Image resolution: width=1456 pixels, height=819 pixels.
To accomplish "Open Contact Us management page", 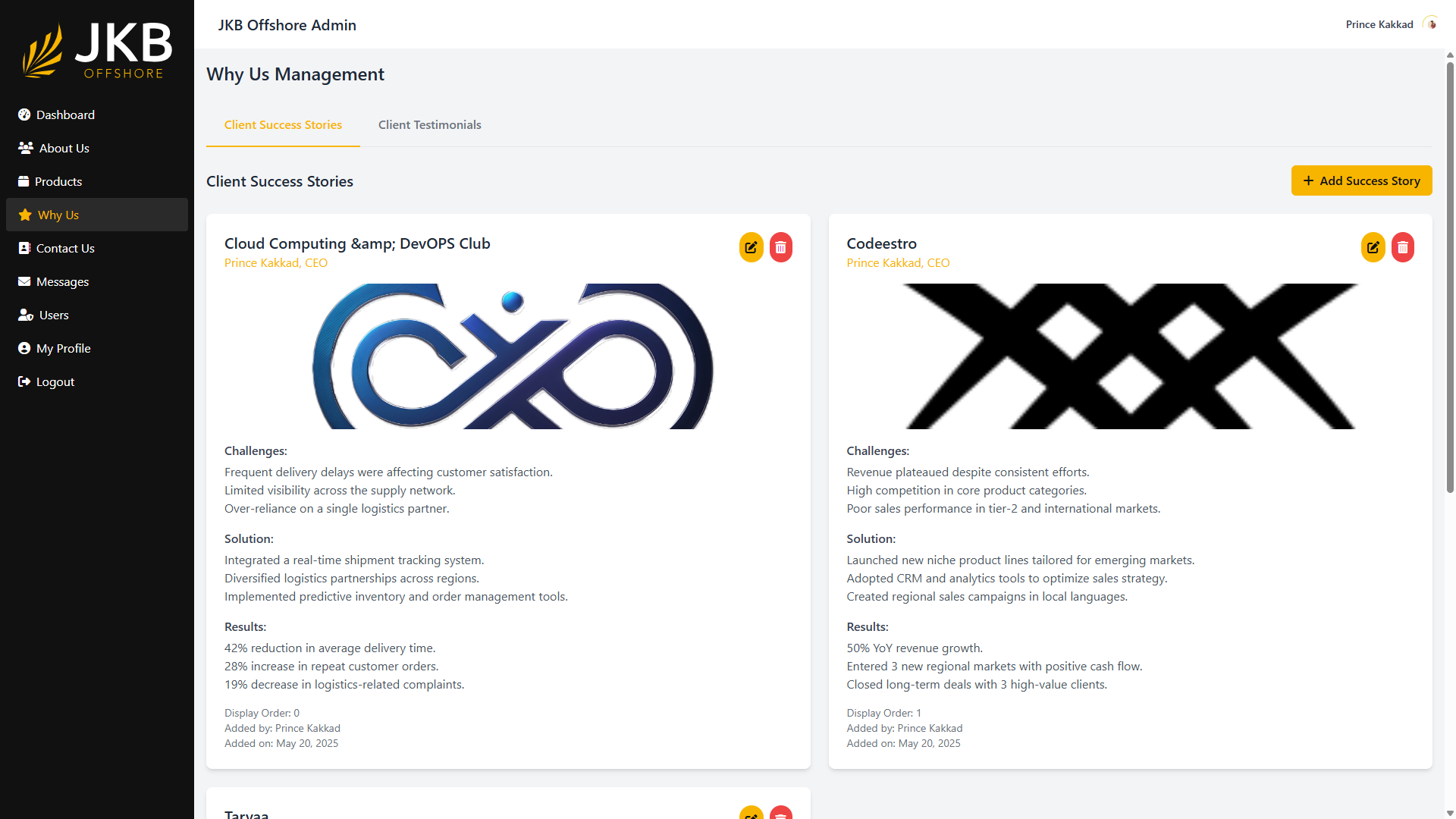I will coord(65,248).
